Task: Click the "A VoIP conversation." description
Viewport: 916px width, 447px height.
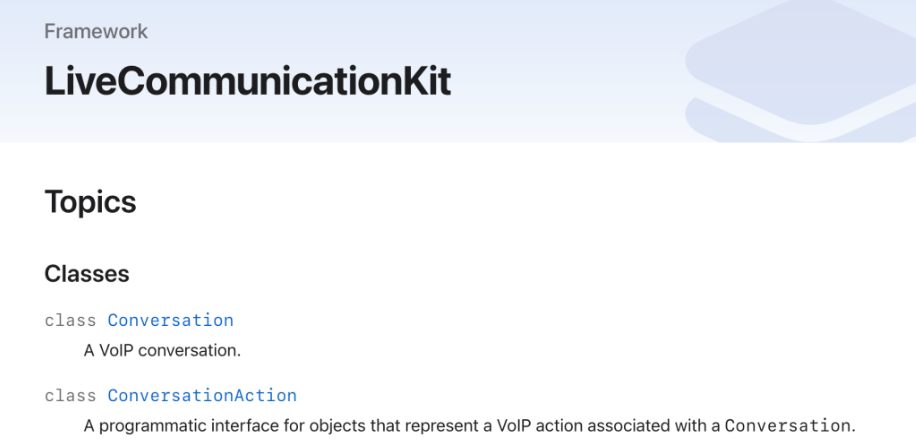Action: [x=162, y=350]
